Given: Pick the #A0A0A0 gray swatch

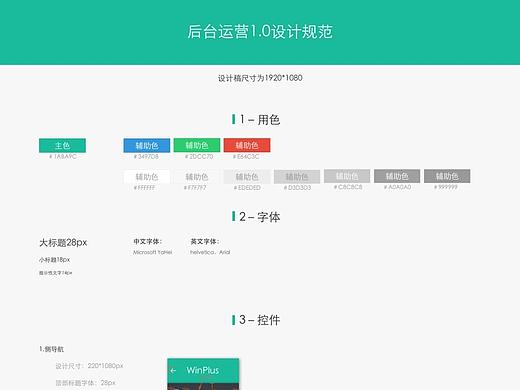Looking at the screenshot, I should (x=397, y=176).
